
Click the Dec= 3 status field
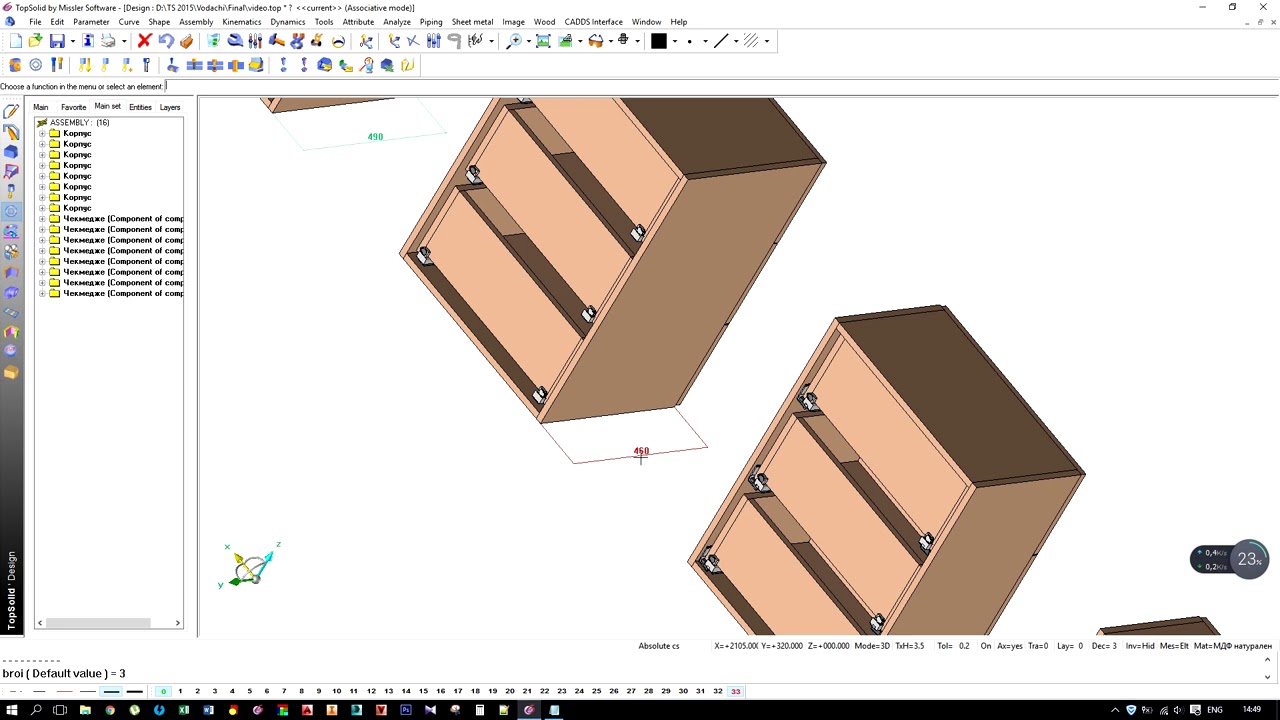point(1104,646)
